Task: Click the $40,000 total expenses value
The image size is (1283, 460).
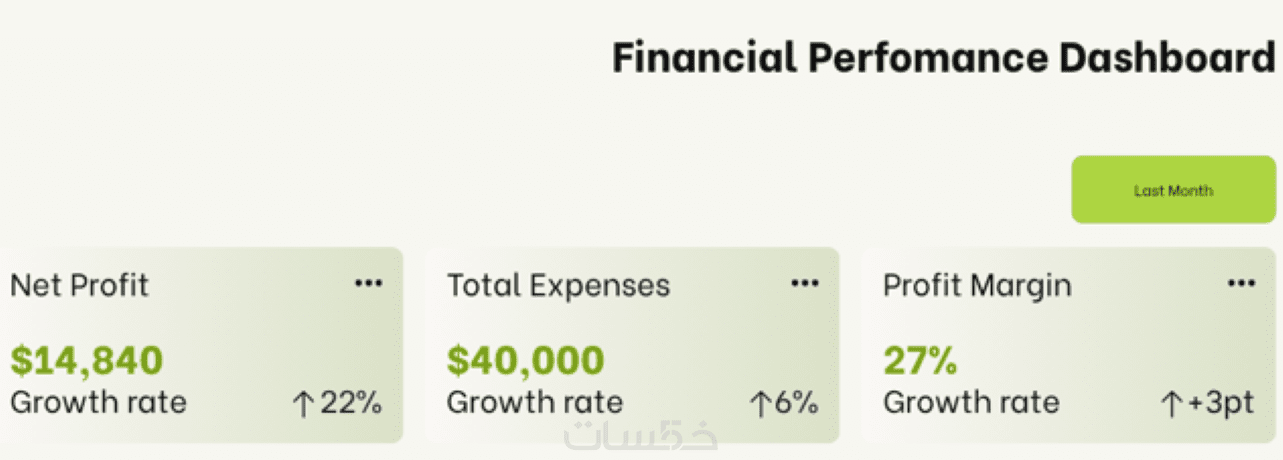Action: coord(525,360)
